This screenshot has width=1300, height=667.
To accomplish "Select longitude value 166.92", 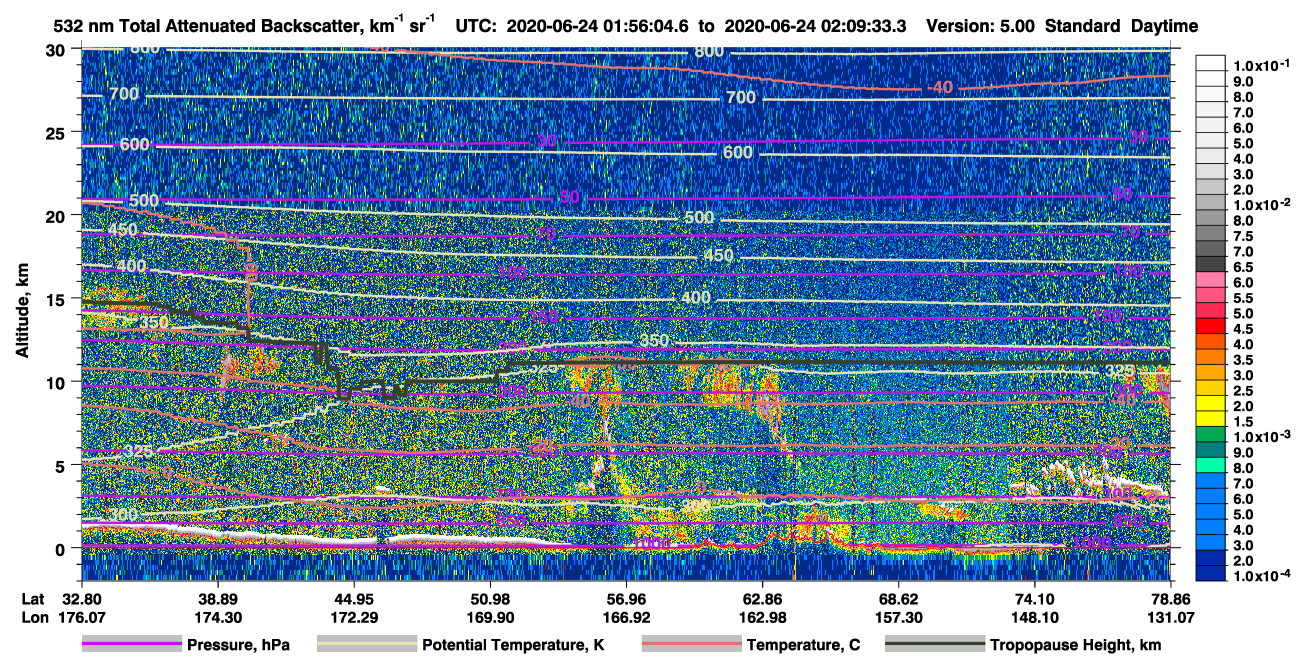I will click(626, 617).
